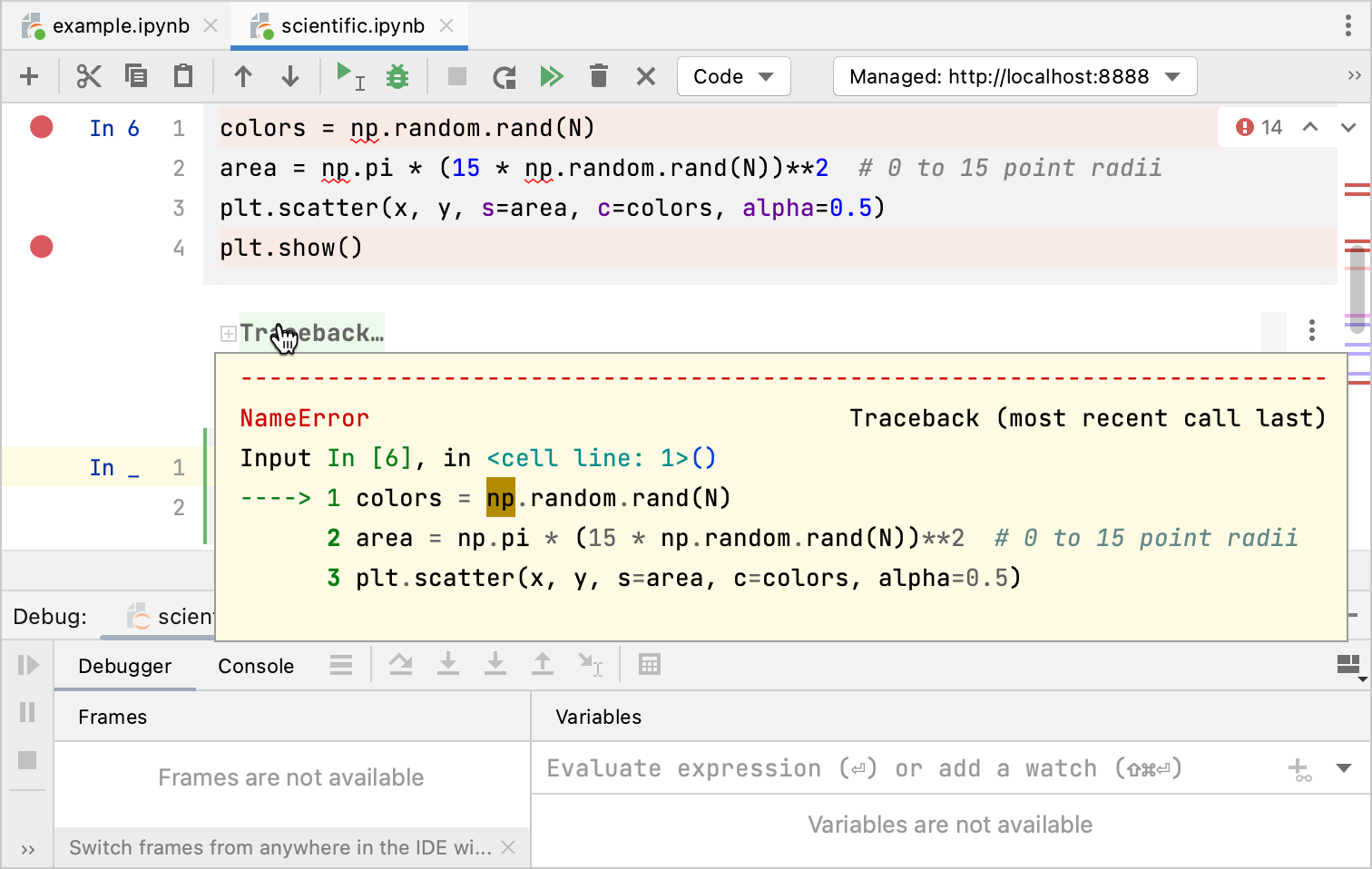Open the Console tab in the debugger
The width and height of the screenshot is (1372, 869).
tap(256, 666)
